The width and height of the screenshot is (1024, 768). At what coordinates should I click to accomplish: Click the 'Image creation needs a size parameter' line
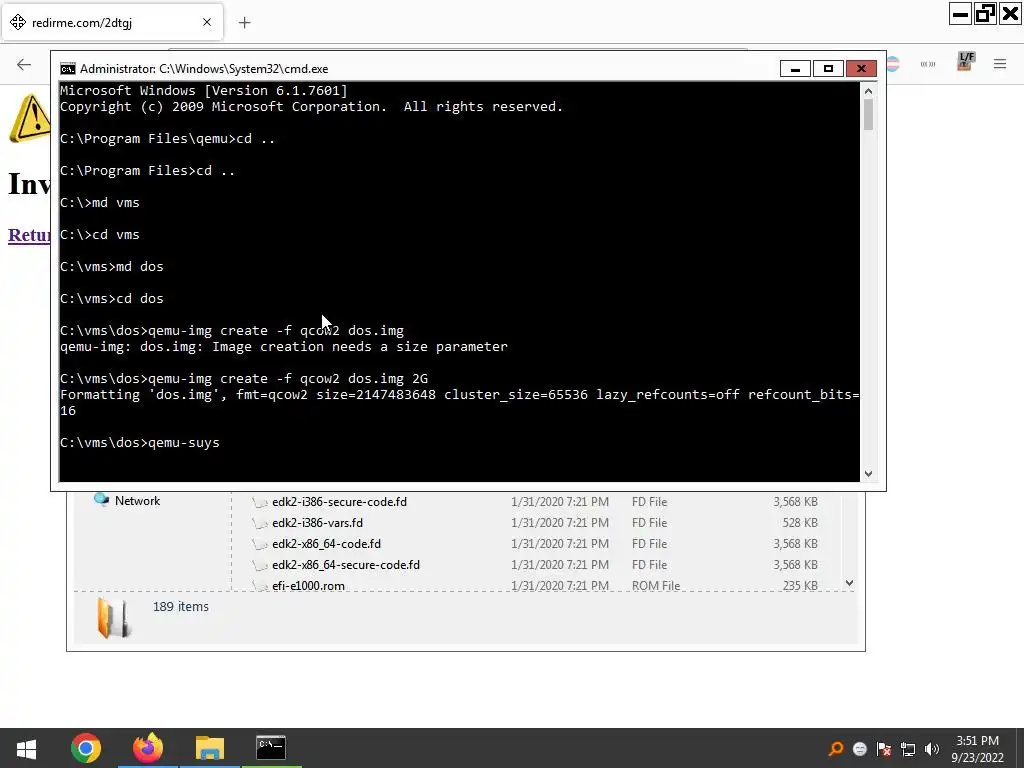point(360,347)
